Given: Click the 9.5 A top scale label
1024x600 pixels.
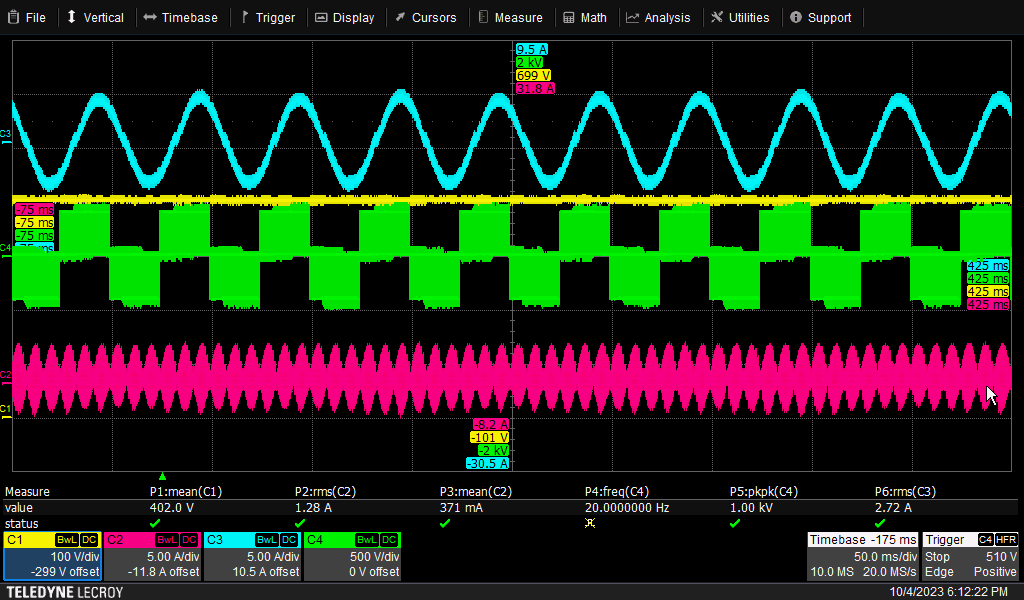Looking at the screenshot, I should click(532, 50).
